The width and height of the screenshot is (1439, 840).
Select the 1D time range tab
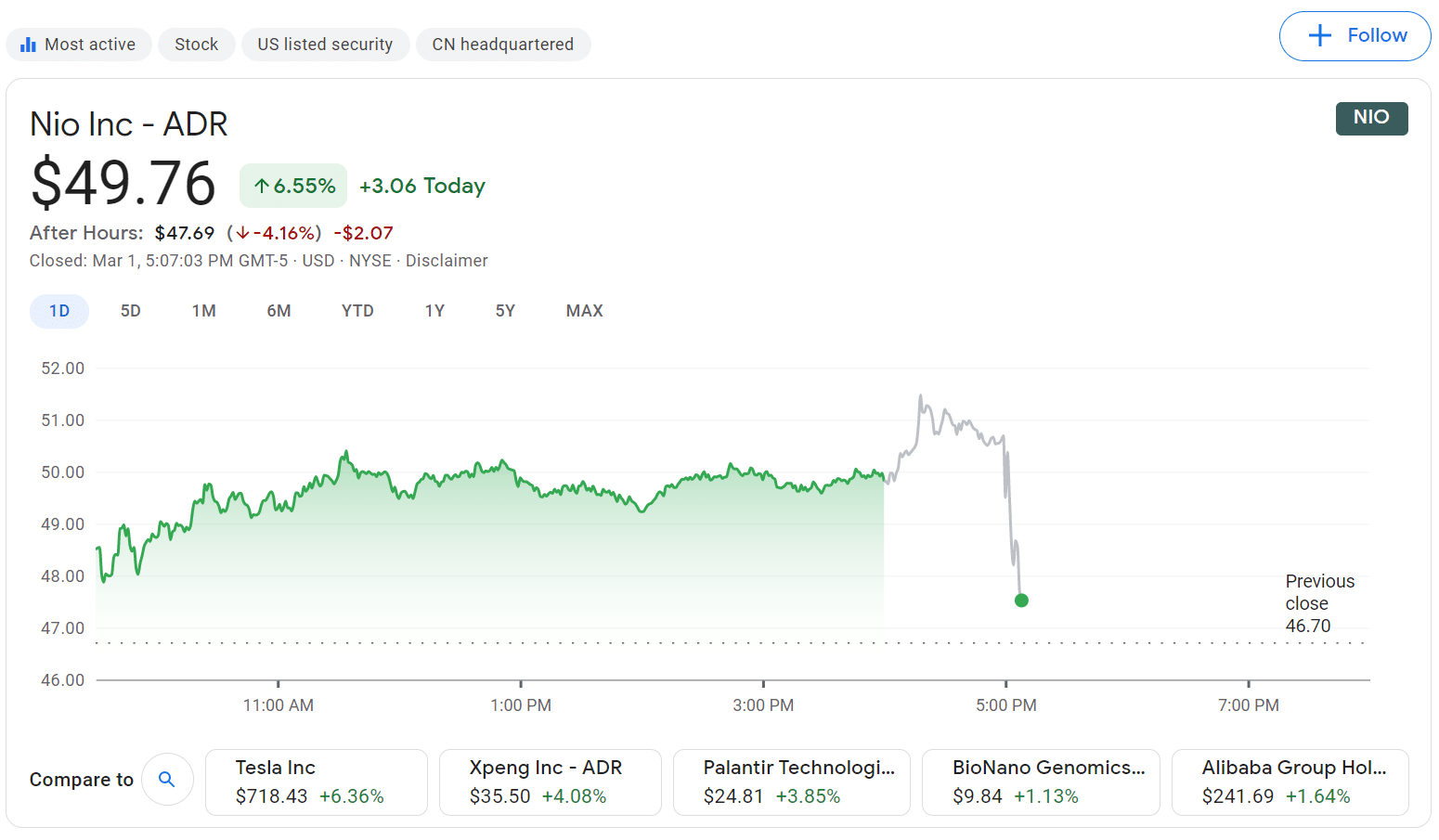click(59, 311)
